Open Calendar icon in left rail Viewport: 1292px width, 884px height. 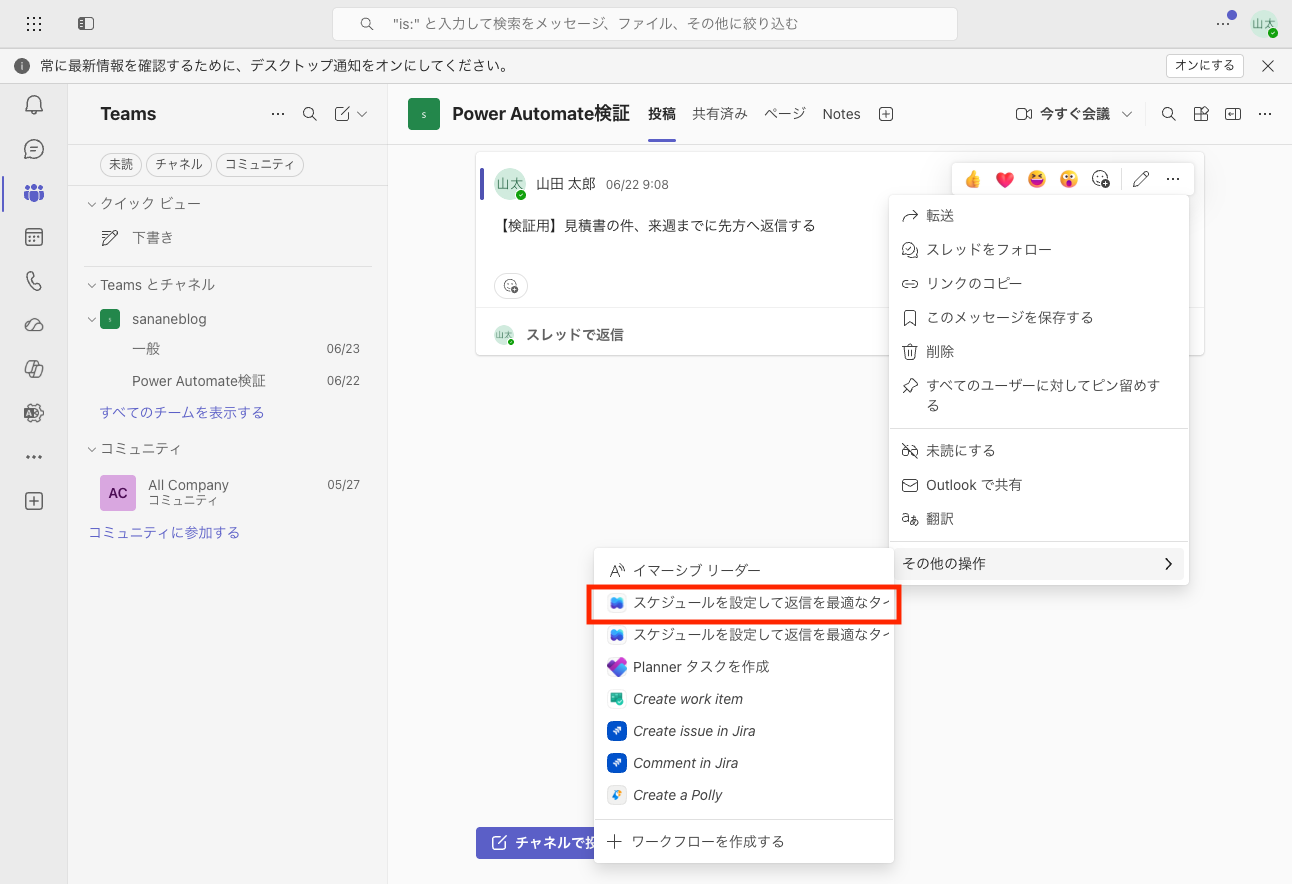pos(34,237)
